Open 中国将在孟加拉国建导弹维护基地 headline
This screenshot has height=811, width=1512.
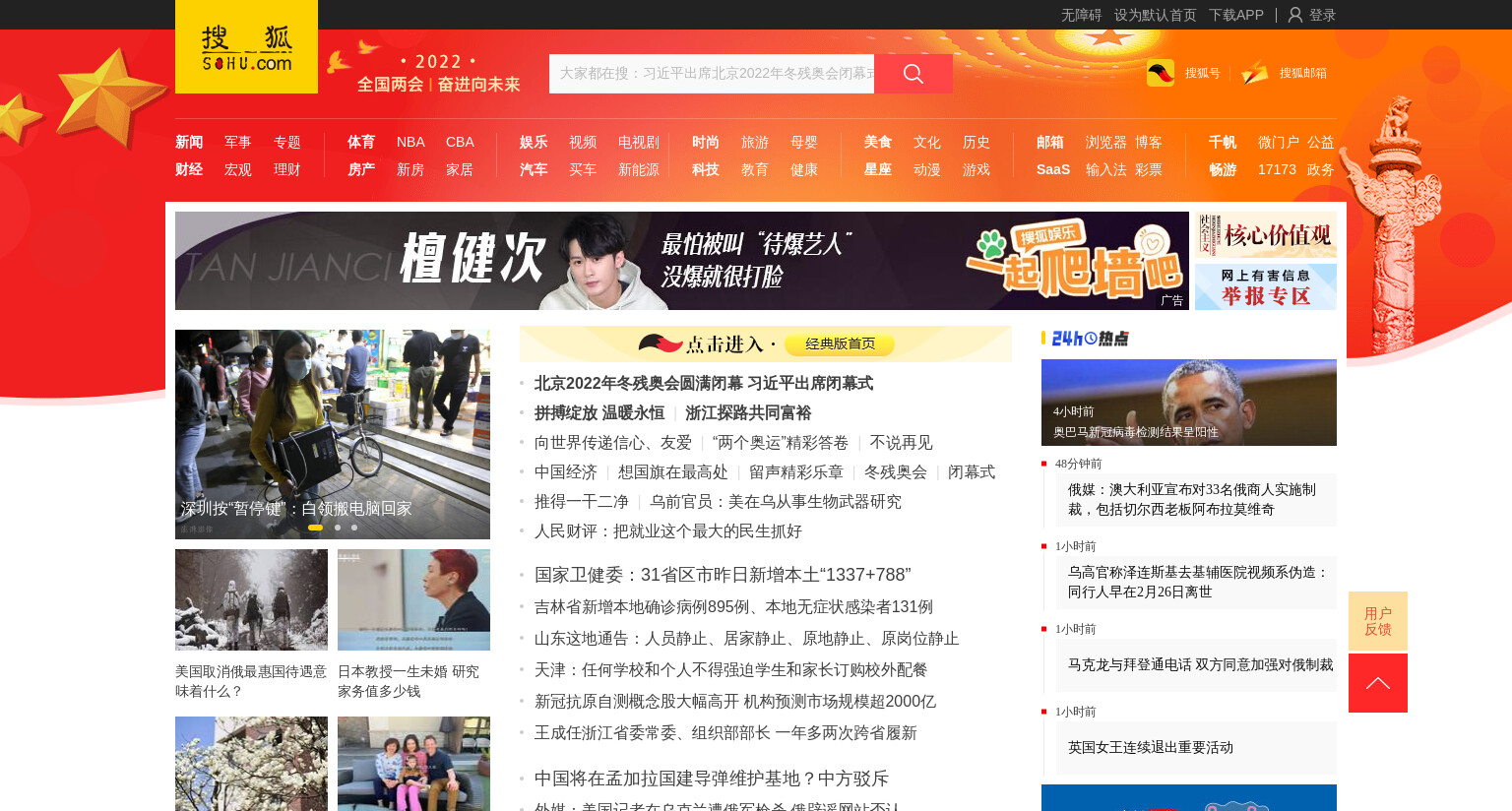coord(712,779)
